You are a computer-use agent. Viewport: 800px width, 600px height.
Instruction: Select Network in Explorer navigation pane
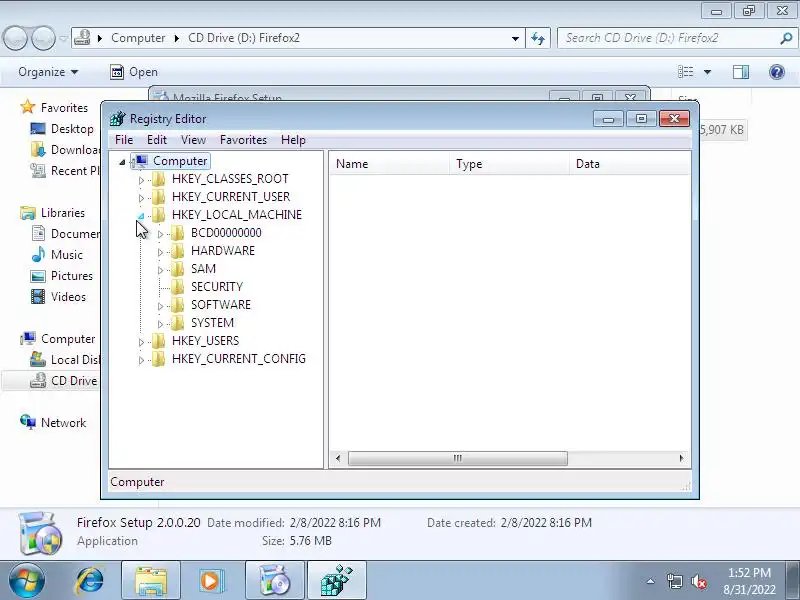click(x=53, y=422)
